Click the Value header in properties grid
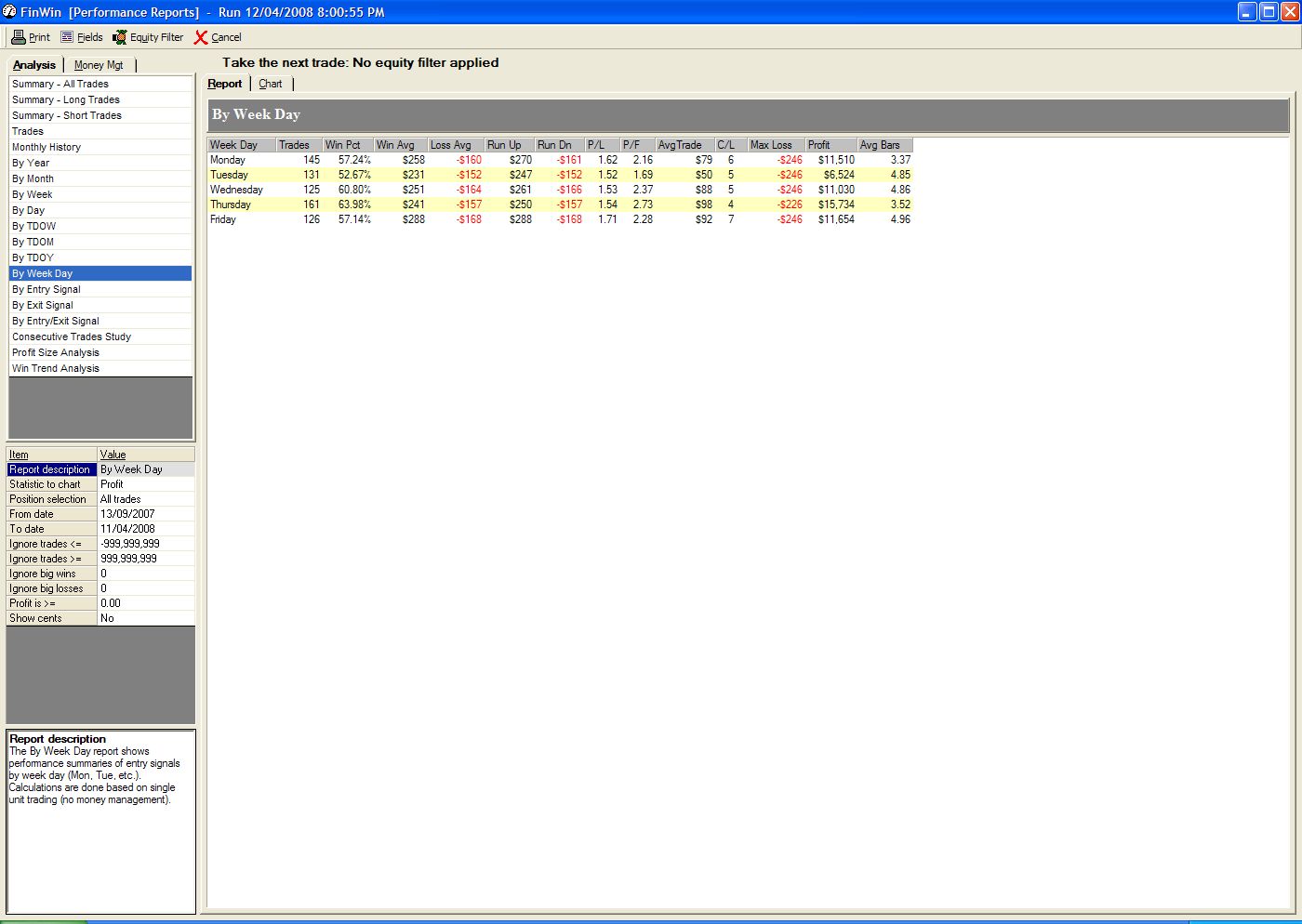This screenshot has height=924, width=1302. click(146, 455)
